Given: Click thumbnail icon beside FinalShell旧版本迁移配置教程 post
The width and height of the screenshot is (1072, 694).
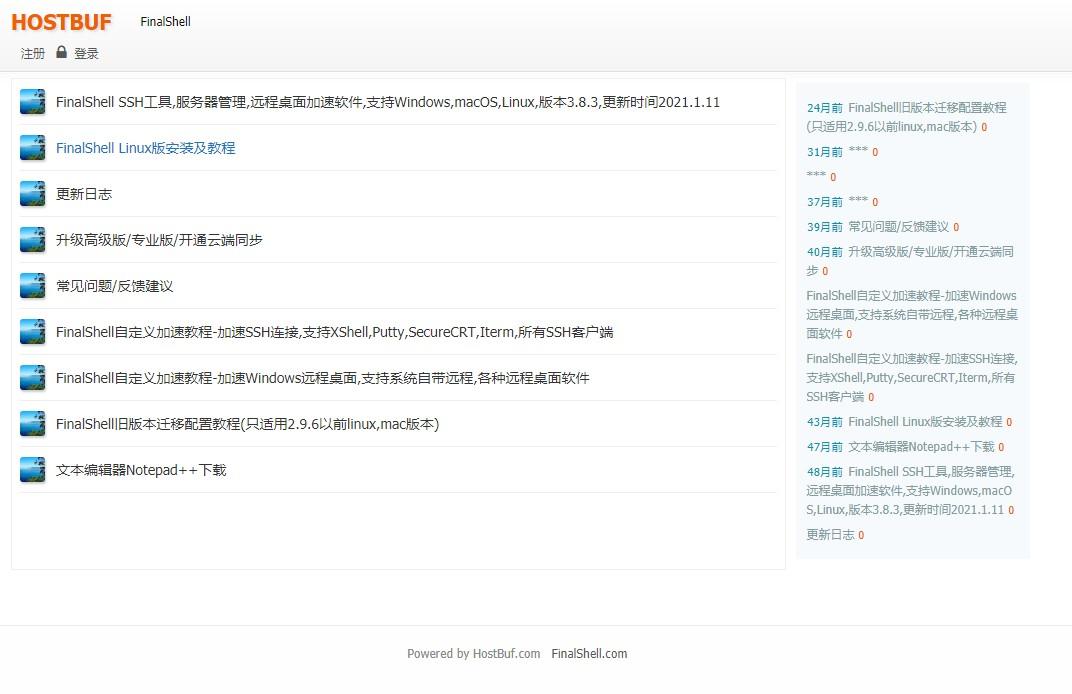Looking at the screenshot, I should [33, 424].
